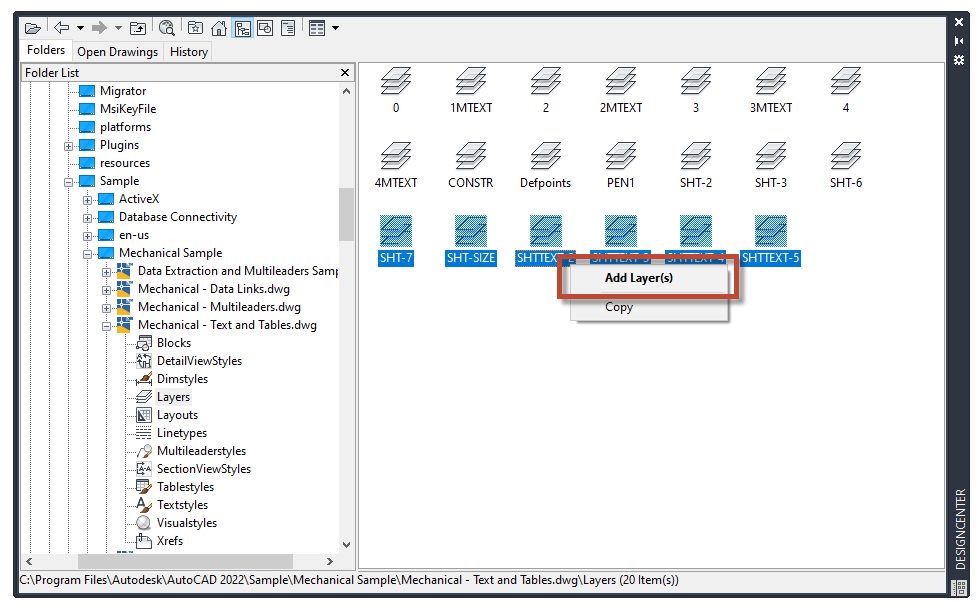Go back with the Back arrow button
This screenshot has width=978, height=605.
(61, 27)
